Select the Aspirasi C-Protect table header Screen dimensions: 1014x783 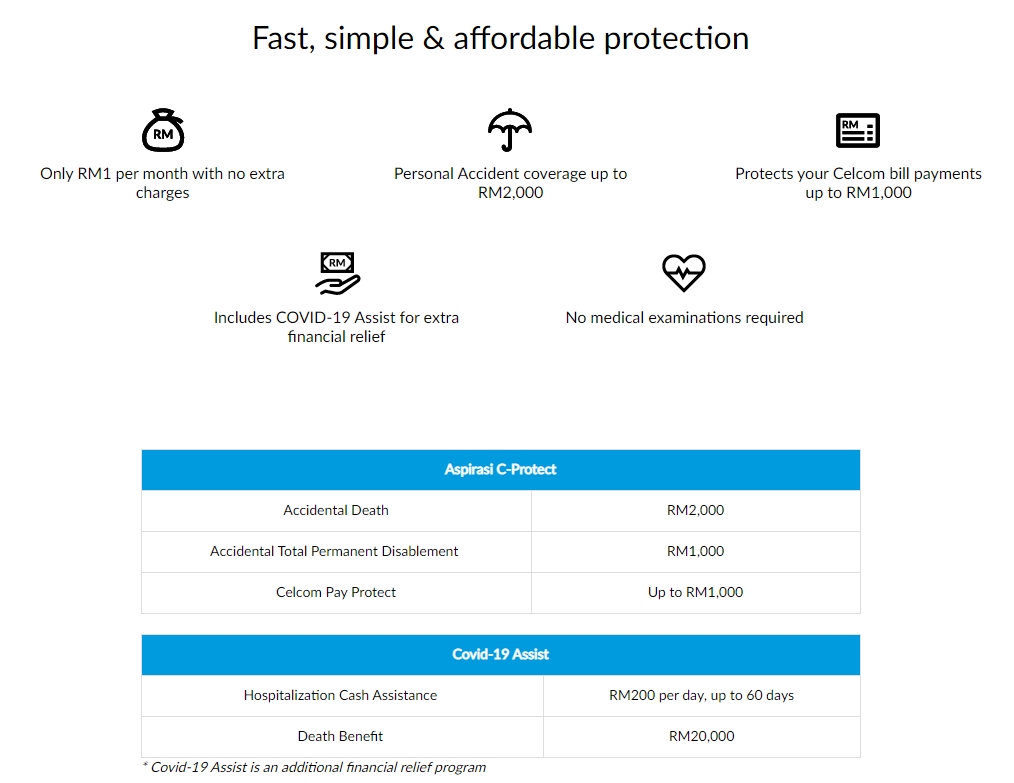pyautogui.click(x=500, y=469)
